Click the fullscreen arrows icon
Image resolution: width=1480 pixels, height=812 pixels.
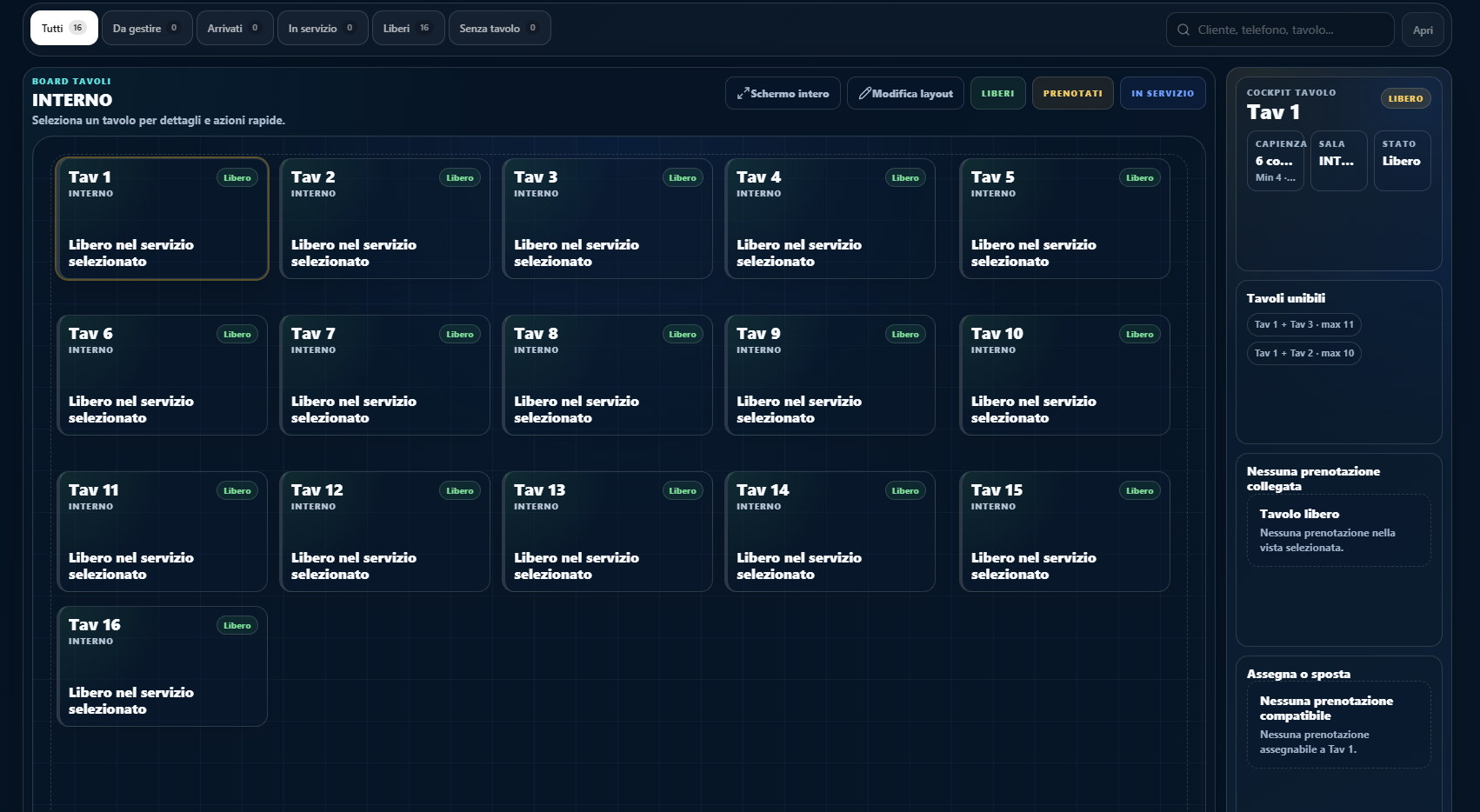(743, 93)
